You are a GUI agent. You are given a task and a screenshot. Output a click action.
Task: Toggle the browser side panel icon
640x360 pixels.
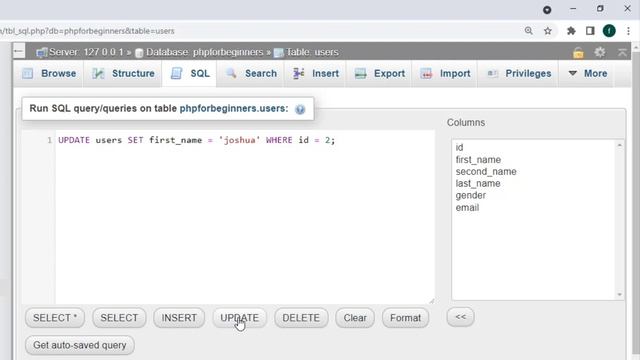[x=590, y=31]
